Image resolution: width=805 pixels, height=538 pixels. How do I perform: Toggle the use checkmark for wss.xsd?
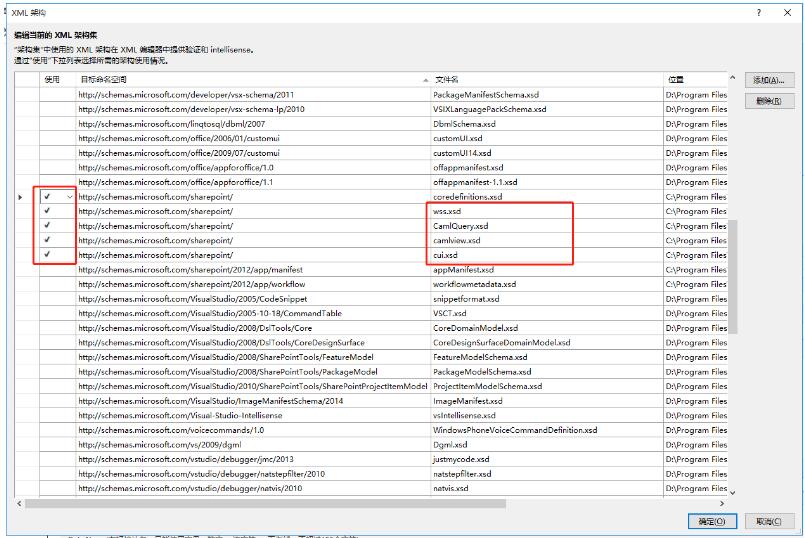(47, 210)
